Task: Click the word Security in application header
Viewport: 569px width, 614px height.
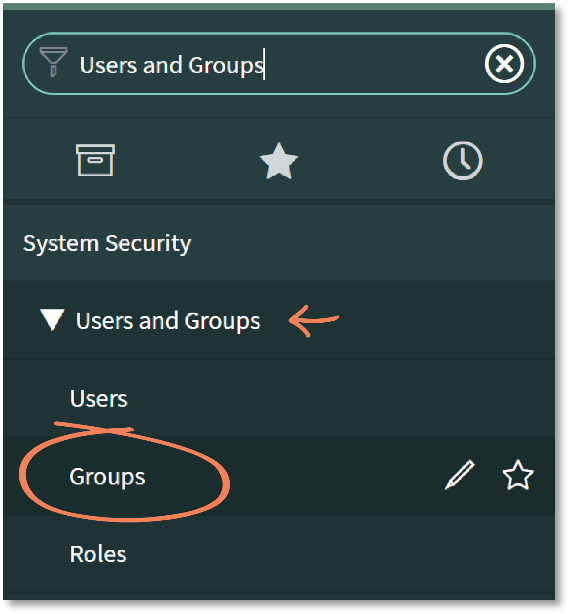Action: 148,244
